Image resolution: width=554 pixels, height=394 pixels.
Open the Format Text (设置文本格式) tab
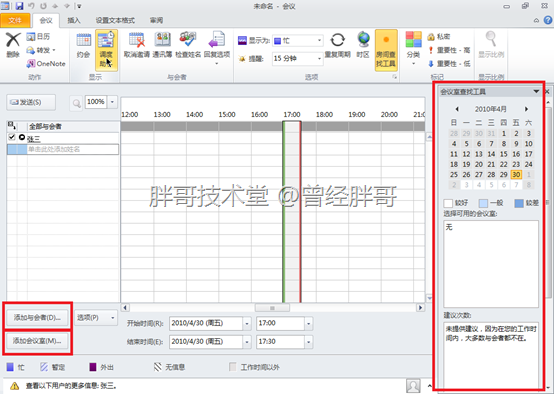115,20
